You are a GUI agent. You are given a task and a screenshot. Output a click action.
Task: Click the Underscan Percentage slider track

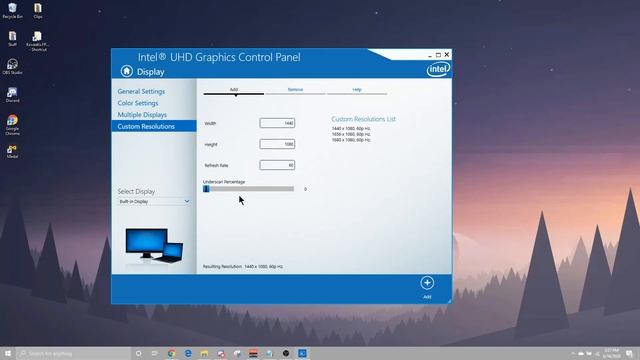(249, 189)
